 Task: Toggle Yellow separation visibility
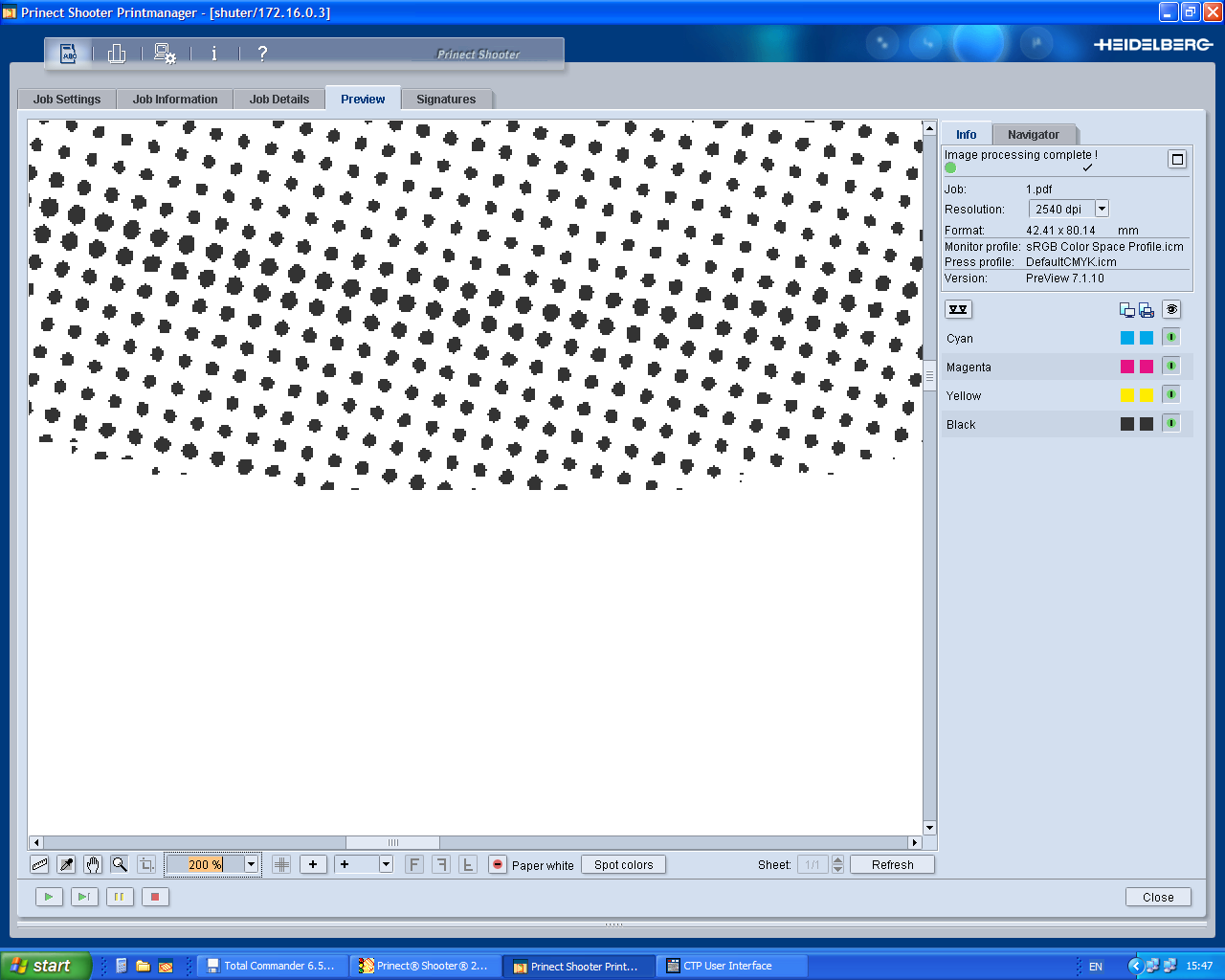tap(1171, 394)
